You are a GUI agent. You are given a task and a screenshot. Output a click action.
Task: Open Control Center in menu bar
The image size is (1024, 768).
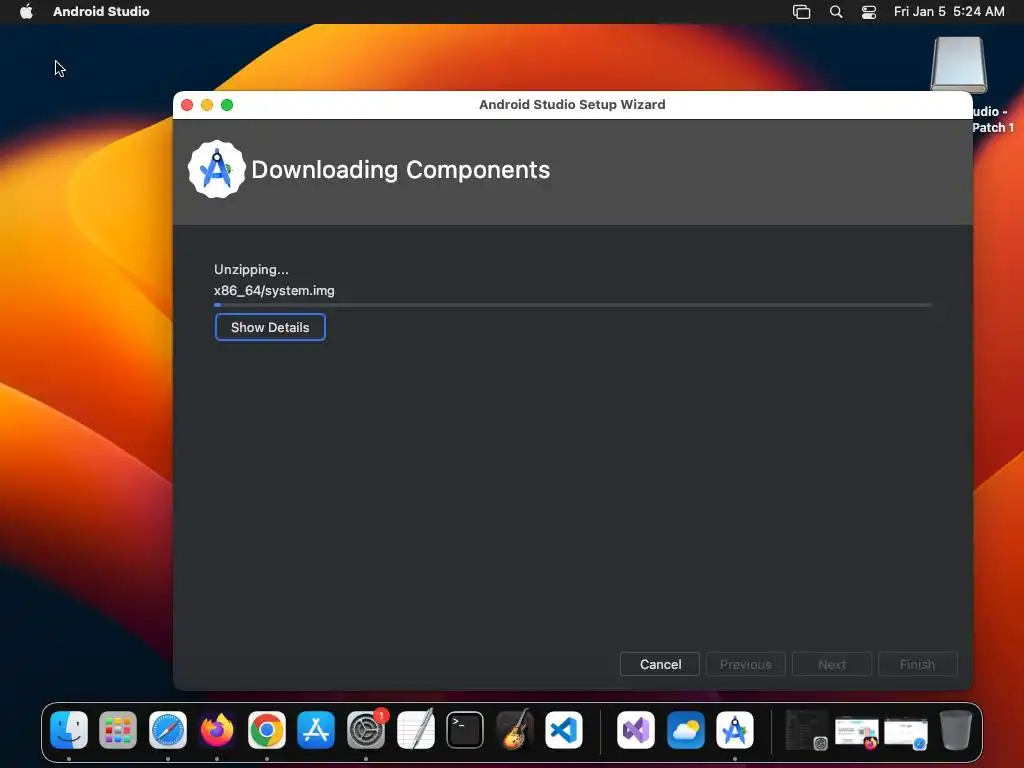(x=869, y=12)
